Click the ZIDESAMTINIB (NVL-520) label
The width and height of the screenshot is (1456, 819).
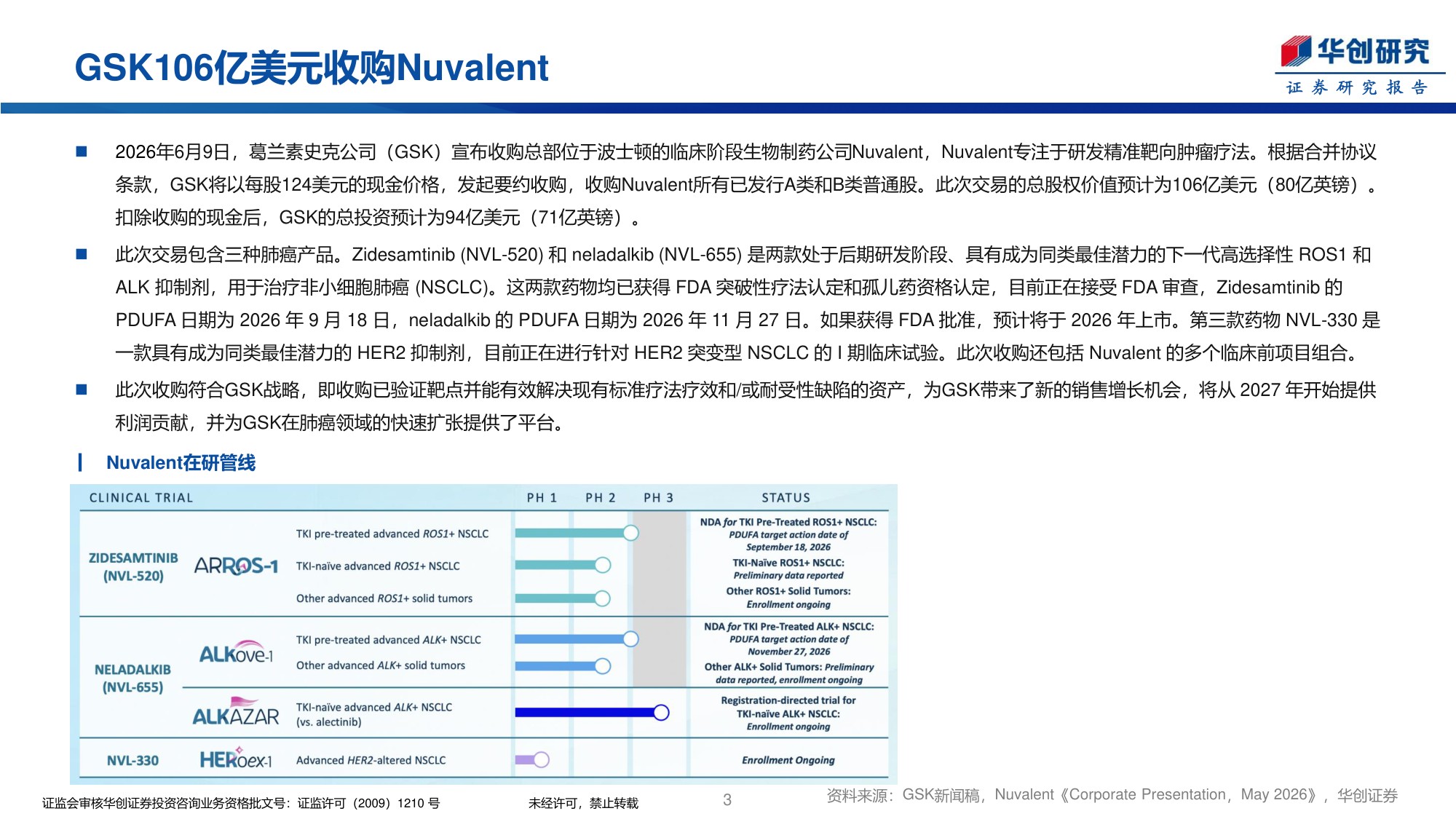pyautogui.click(x=133, y=567)
